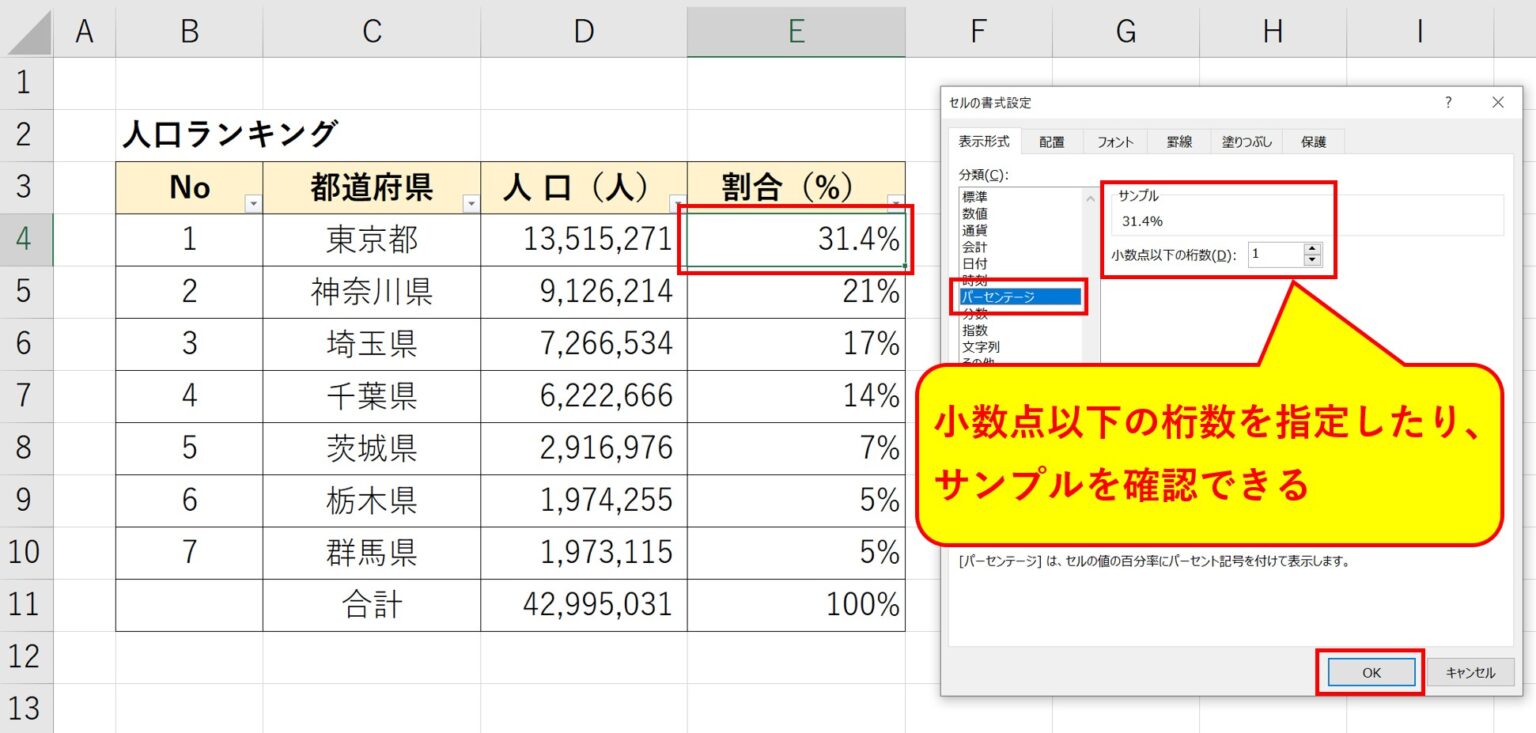
Task: Increase decimal places using the up stepper arrow
Action: click(1312, 248)
